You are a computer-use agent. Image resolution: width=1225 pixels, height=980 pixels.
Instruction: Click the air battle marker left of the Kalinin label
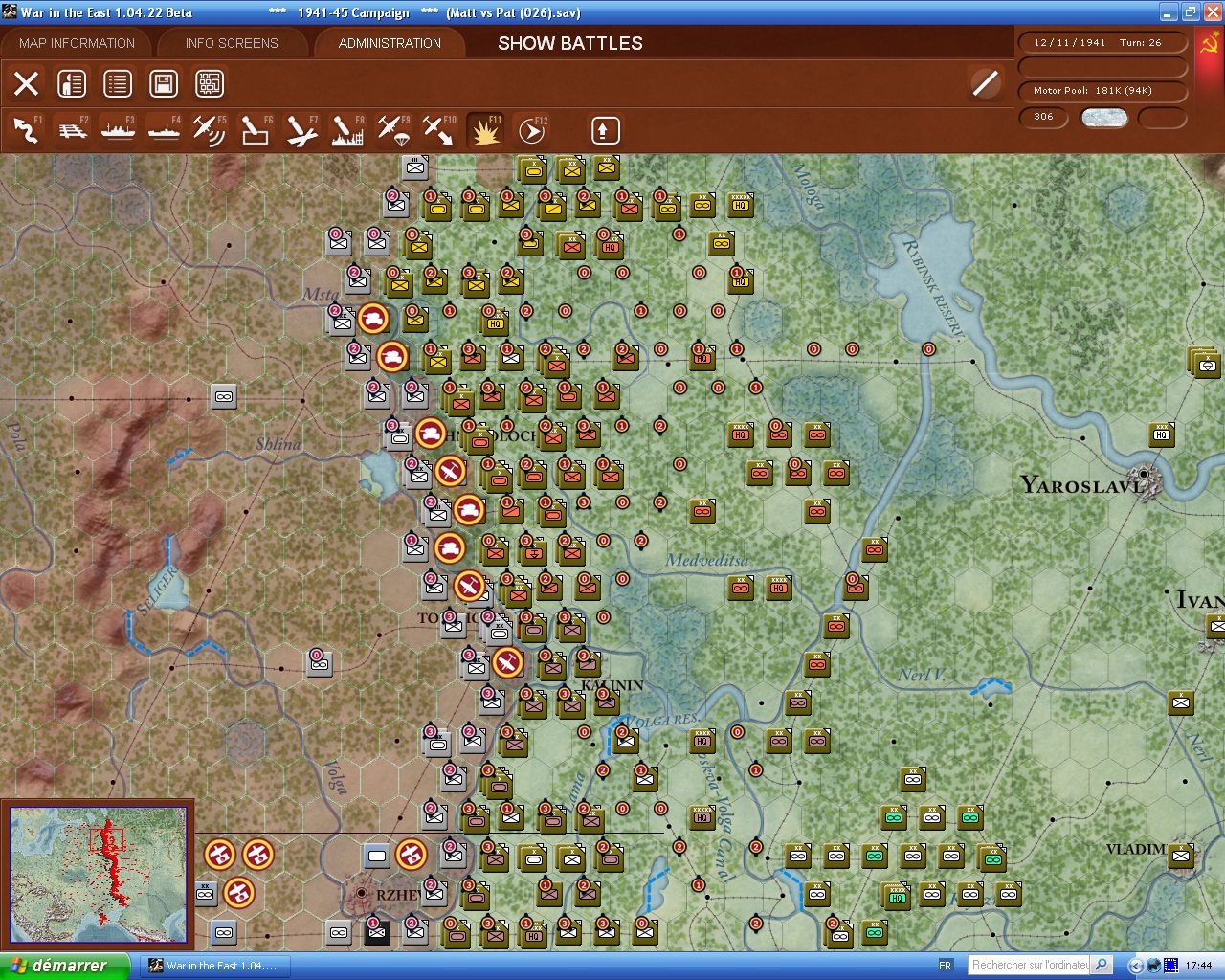507,662
